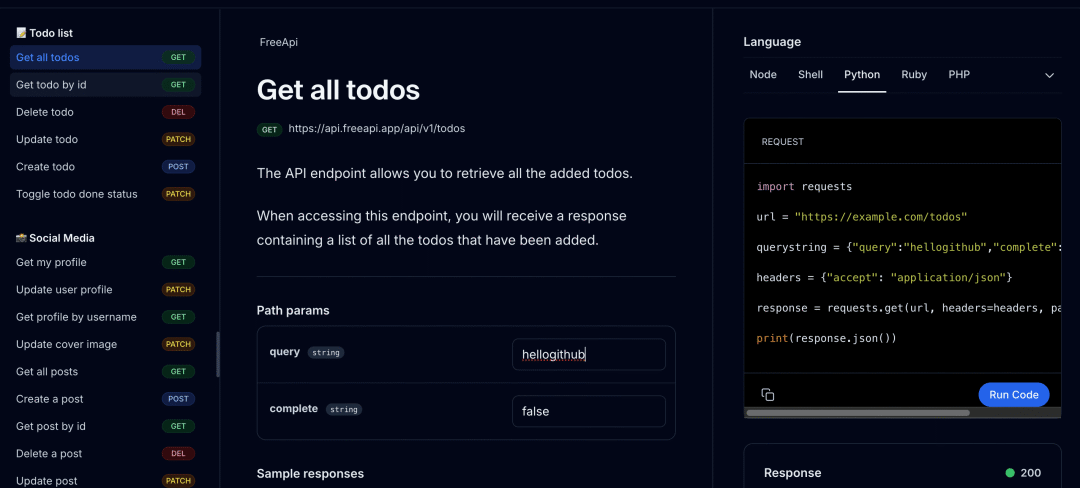The image size is (1080, 488).
Task: Click the DEL badge next to Delete todo
Action: click(178, 112)
